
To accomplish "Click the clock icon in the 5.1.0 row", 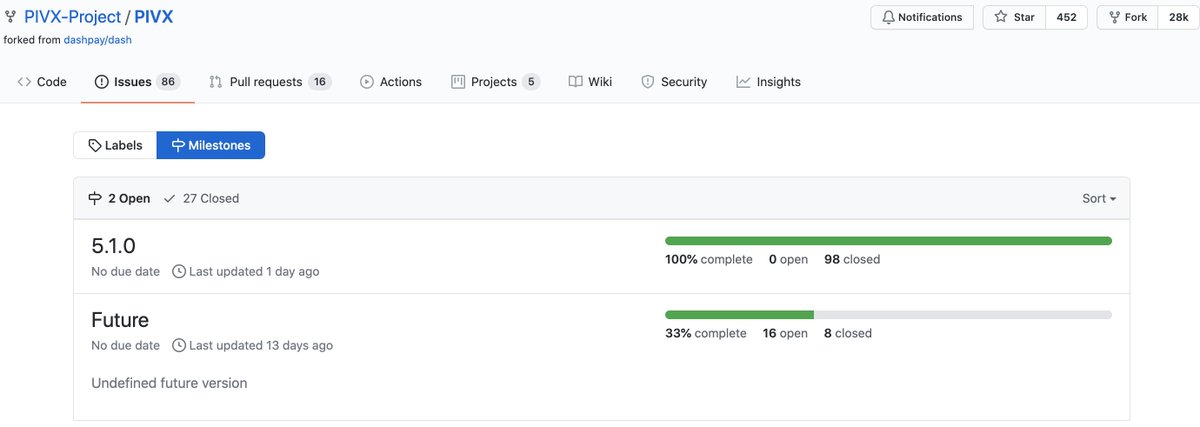I will pos(179,271).
